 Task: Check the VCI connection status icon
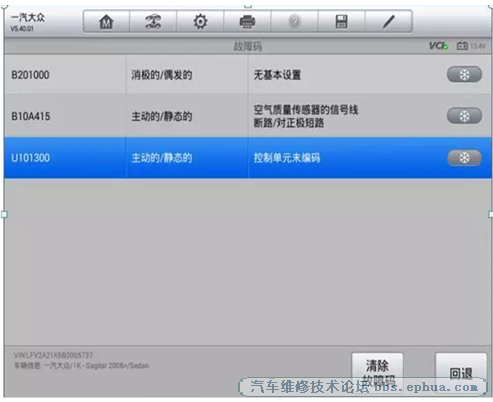[x=438, y=46]
